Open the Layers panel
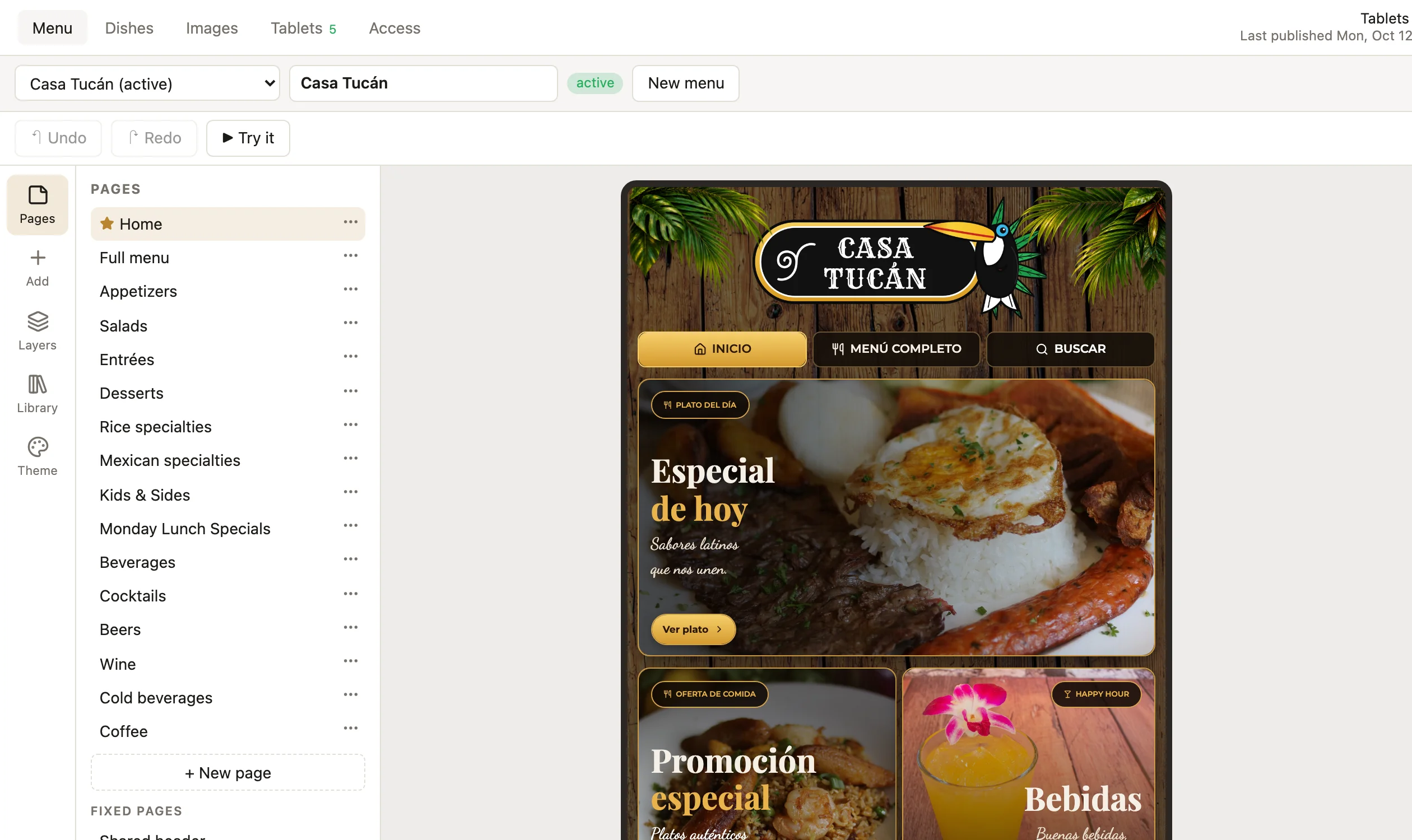The width and height of the screenshot is (1412, 840). click(x=38, y=331)
